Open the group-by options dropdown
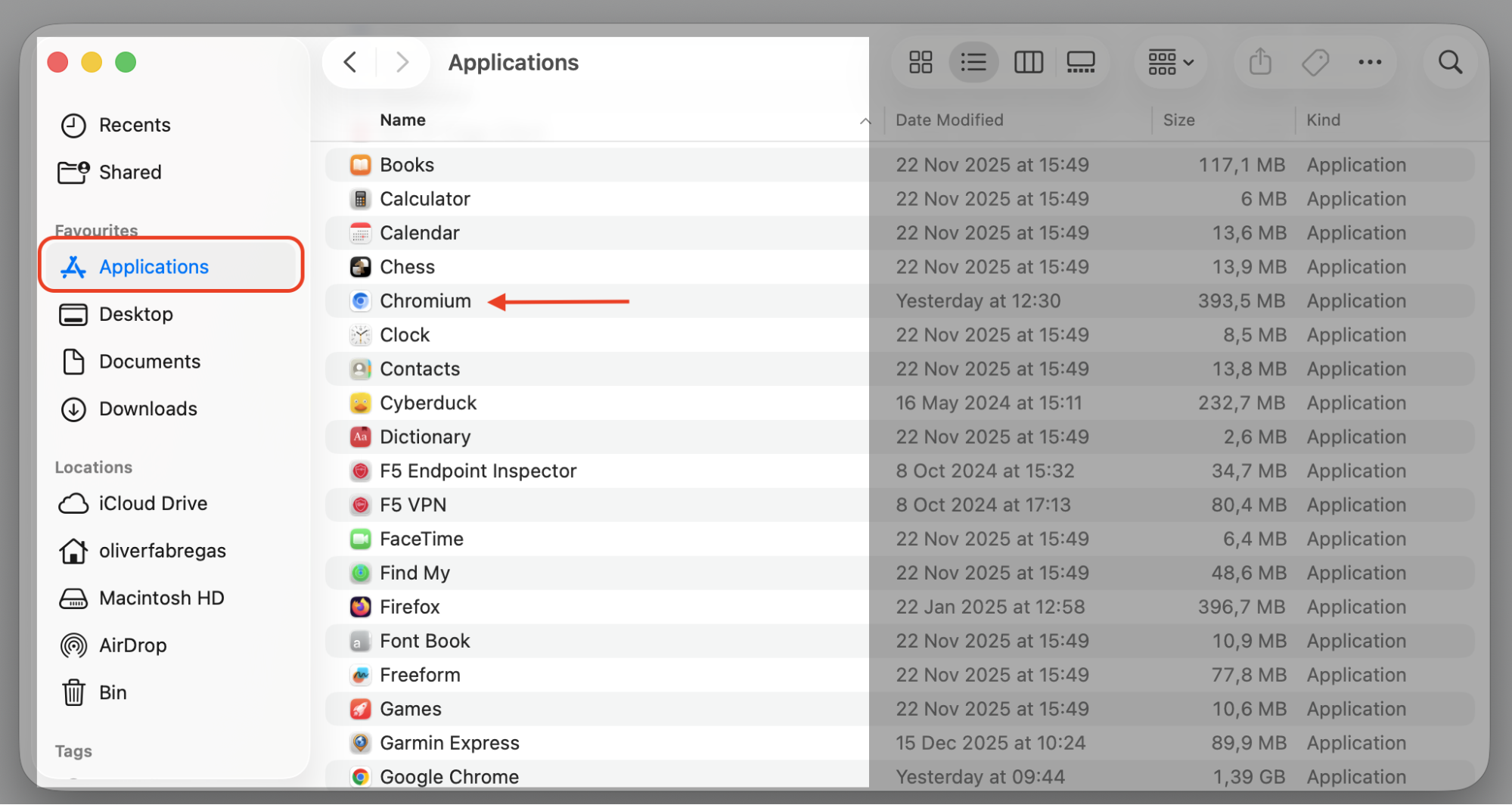 (x=1171, y=62)
